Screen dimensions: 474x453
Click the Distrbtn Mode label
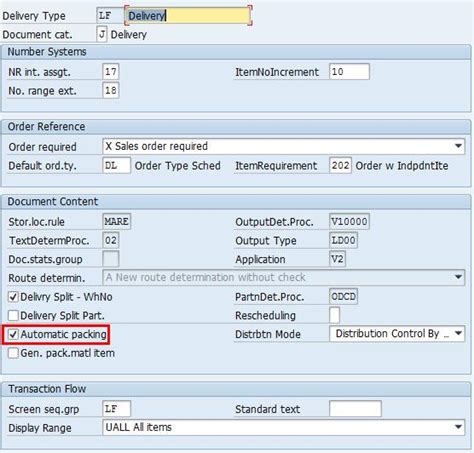point(268,334)
